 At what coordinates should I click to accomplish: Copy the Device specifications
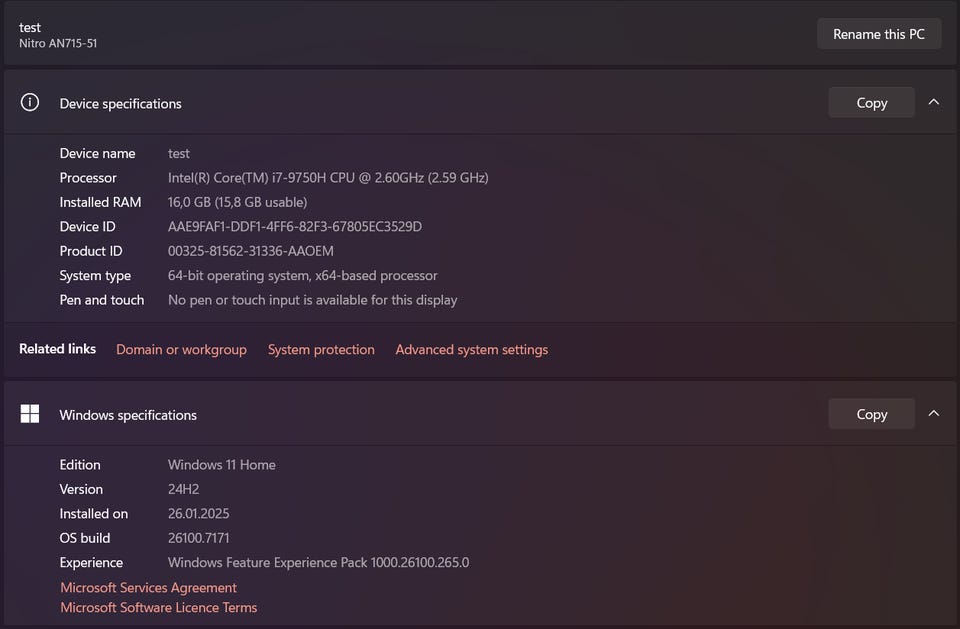[871, 103]
